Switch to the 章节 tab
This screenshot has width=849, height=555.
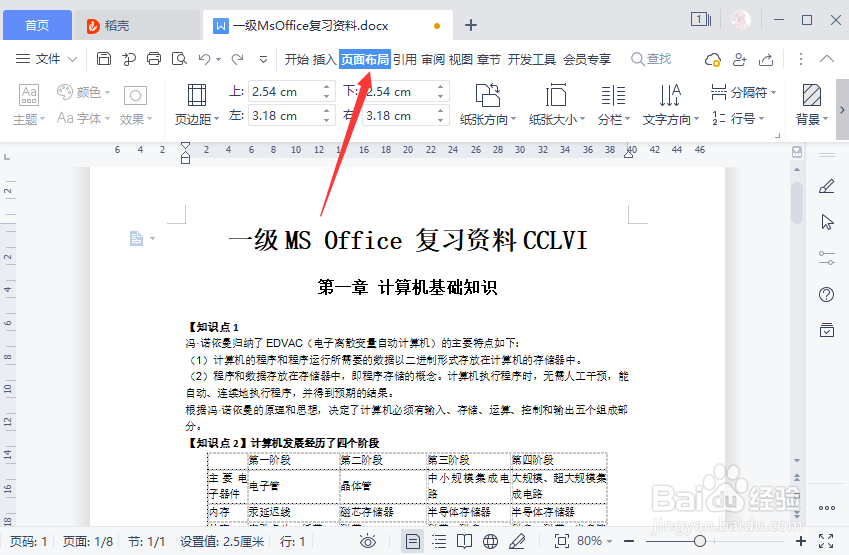coord(489,59)
